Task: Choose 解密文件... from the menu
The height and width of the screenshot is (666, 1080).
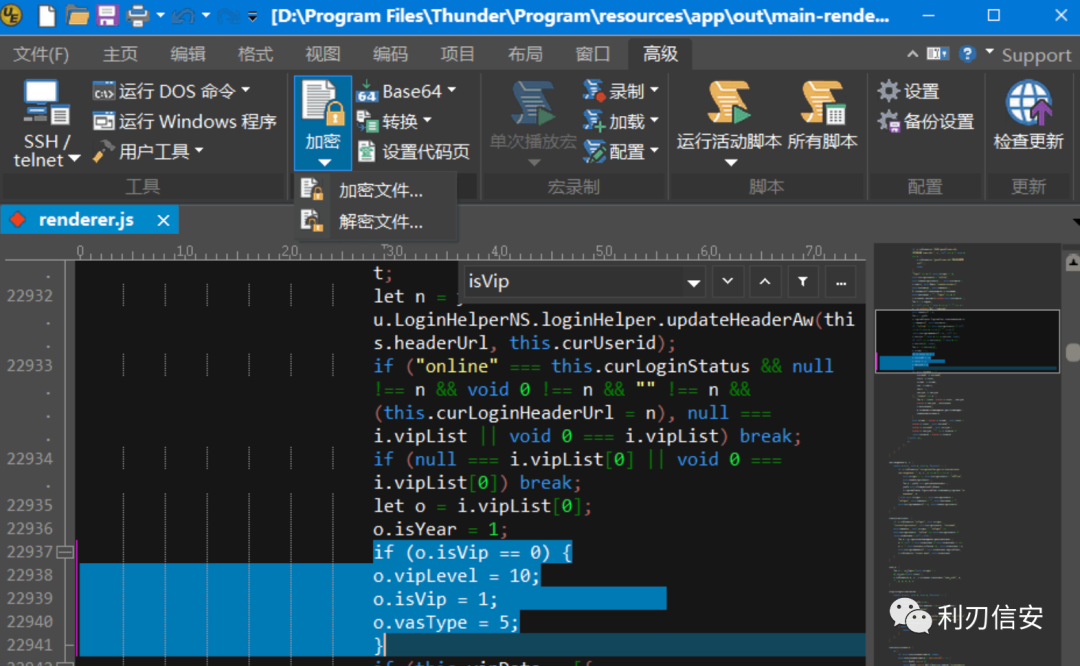Action: click(376, 221)
